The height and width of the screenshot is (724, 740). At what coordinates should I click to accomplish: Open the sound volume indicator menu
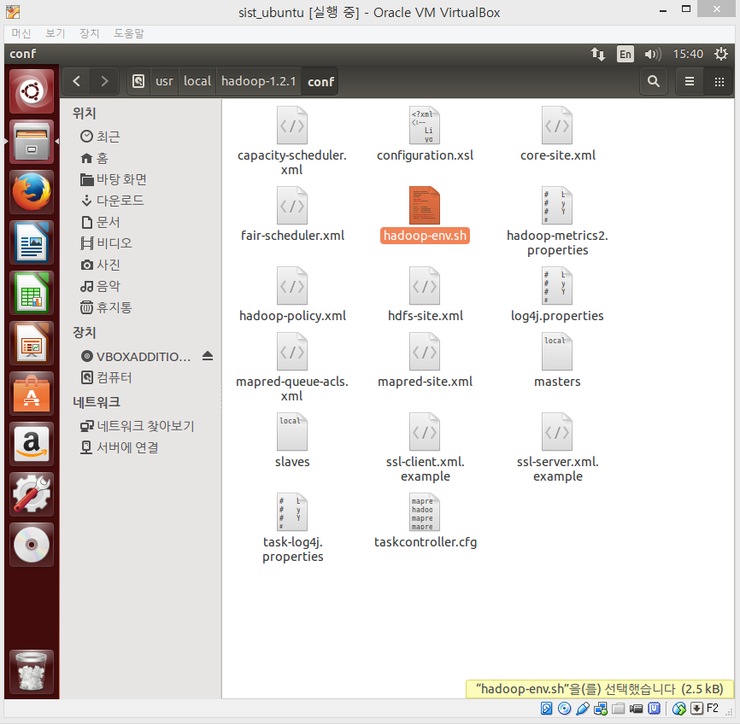(652, 54)
